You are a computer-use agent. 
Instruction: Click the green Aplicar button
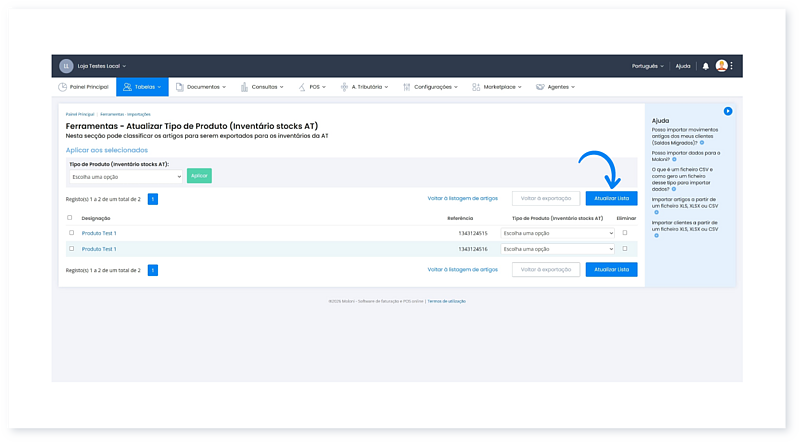(x=199, y=176)
